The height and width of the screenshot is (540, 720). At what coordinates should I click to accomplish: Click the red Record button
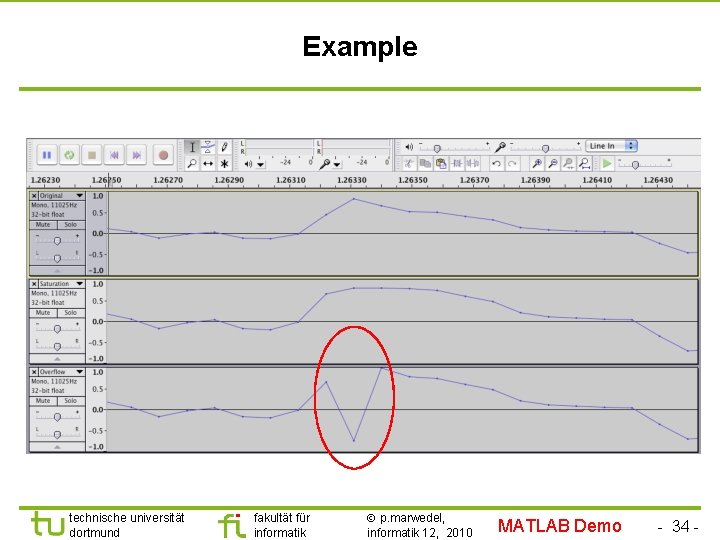pyautogui.click(x=163, y=155)
